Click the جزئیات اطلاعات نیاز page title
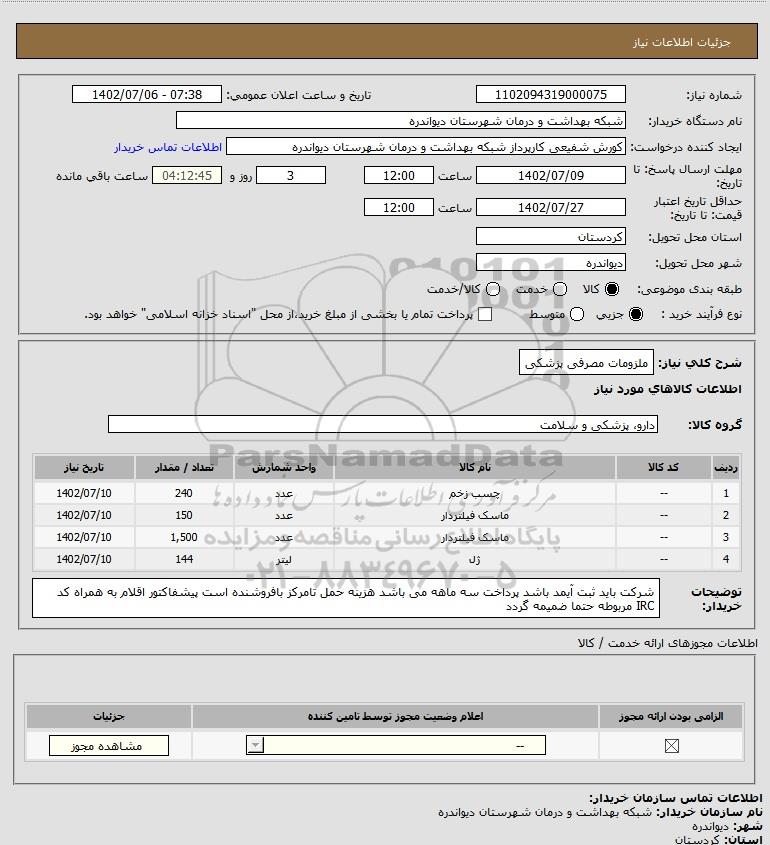770x845 pixels. coord(682,42)
